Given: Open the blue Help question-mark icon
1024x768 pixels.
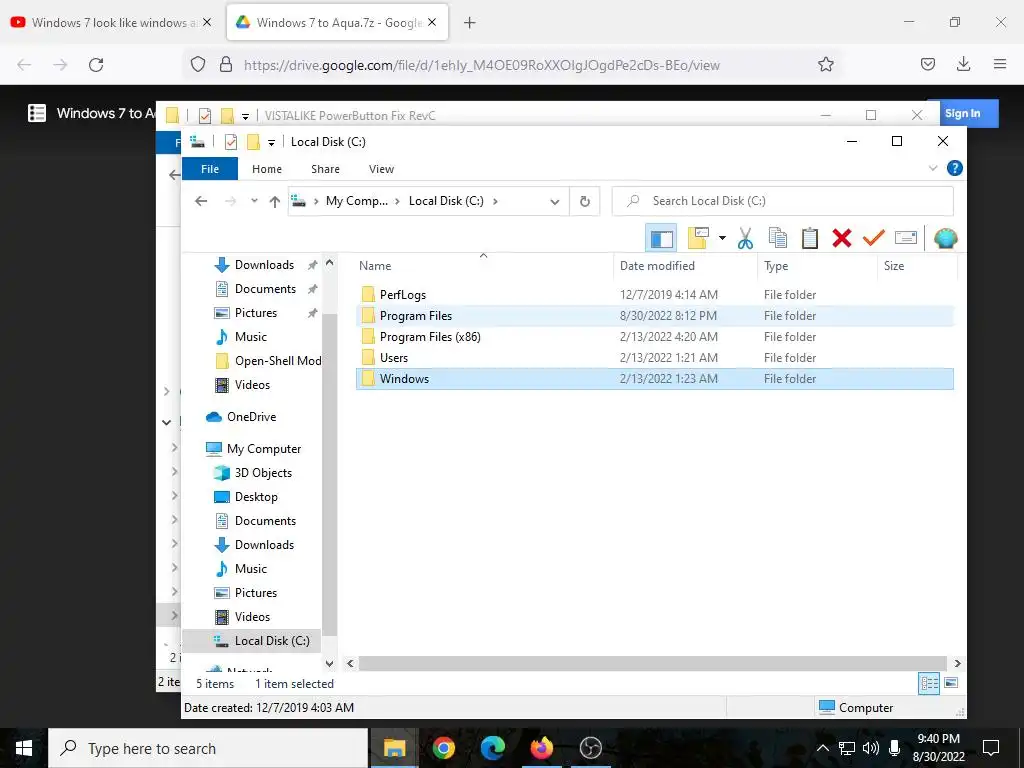Looking at the screenshot, I should click(x=954, y=168).
